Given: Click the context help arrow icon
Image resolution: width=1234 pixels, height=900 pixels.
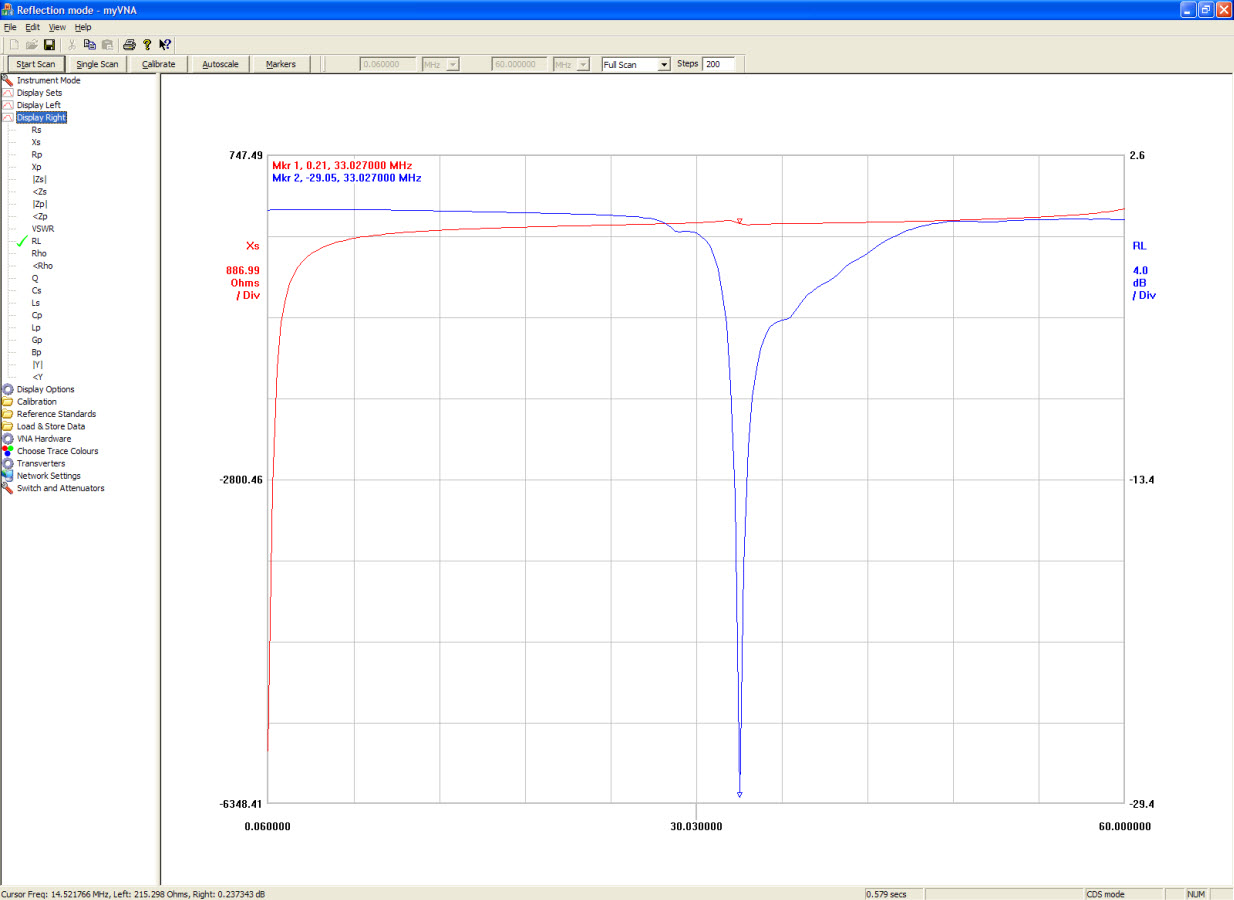Looking at the screenshot, I should point(165,45).
